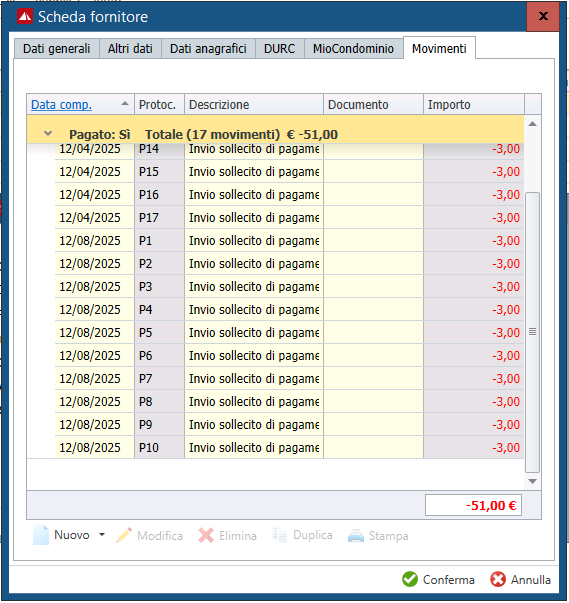Click the red Annulla cancel icon
This screenshot has height=603, width=569.
point(498,579)
